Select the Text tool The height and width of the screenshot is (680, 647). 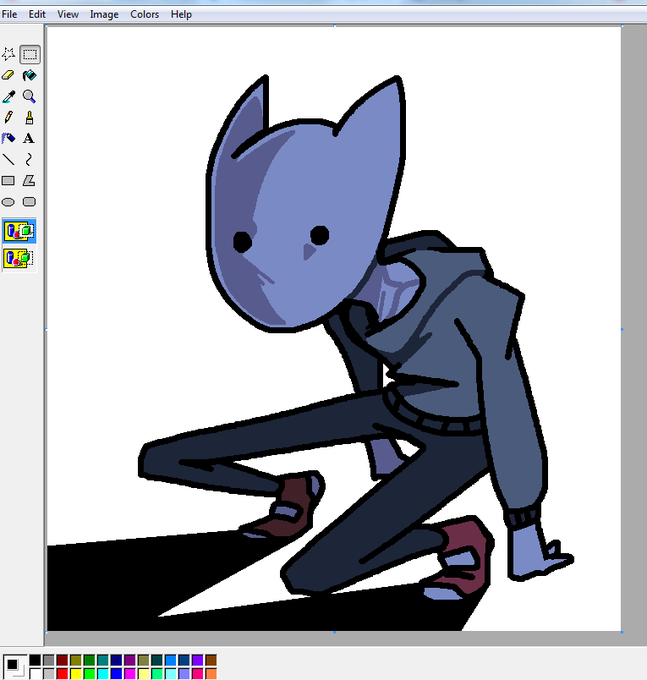[x=29, y=138]
